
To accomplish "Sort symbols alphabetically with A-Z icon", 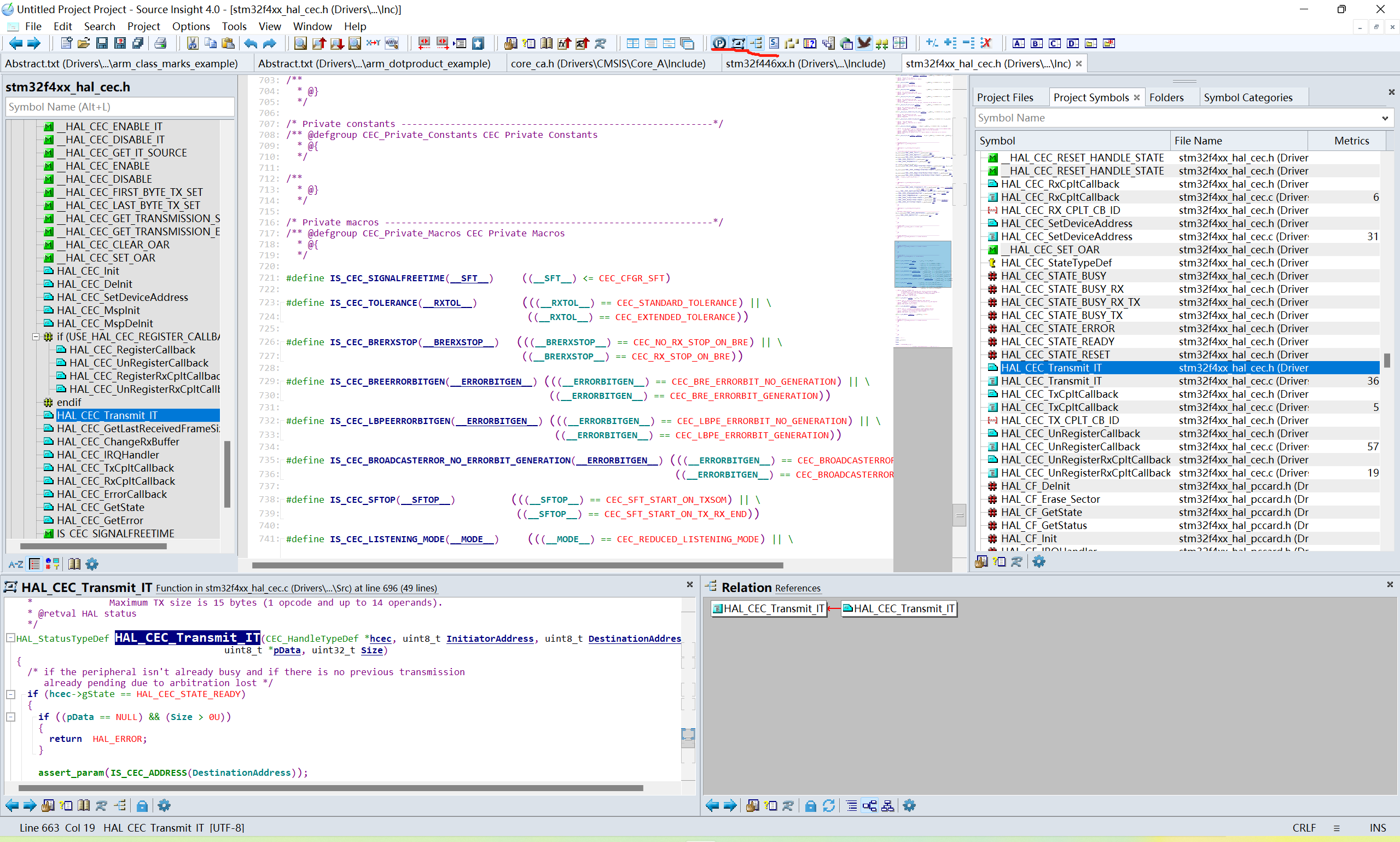I will (16, 564).
